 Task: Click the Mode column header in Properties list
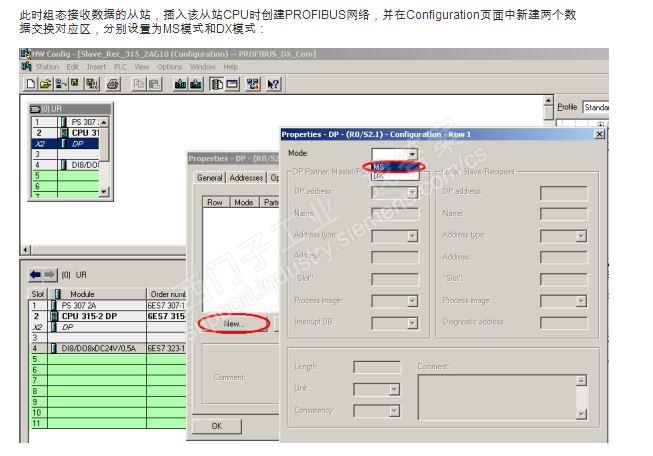[244, 202]
